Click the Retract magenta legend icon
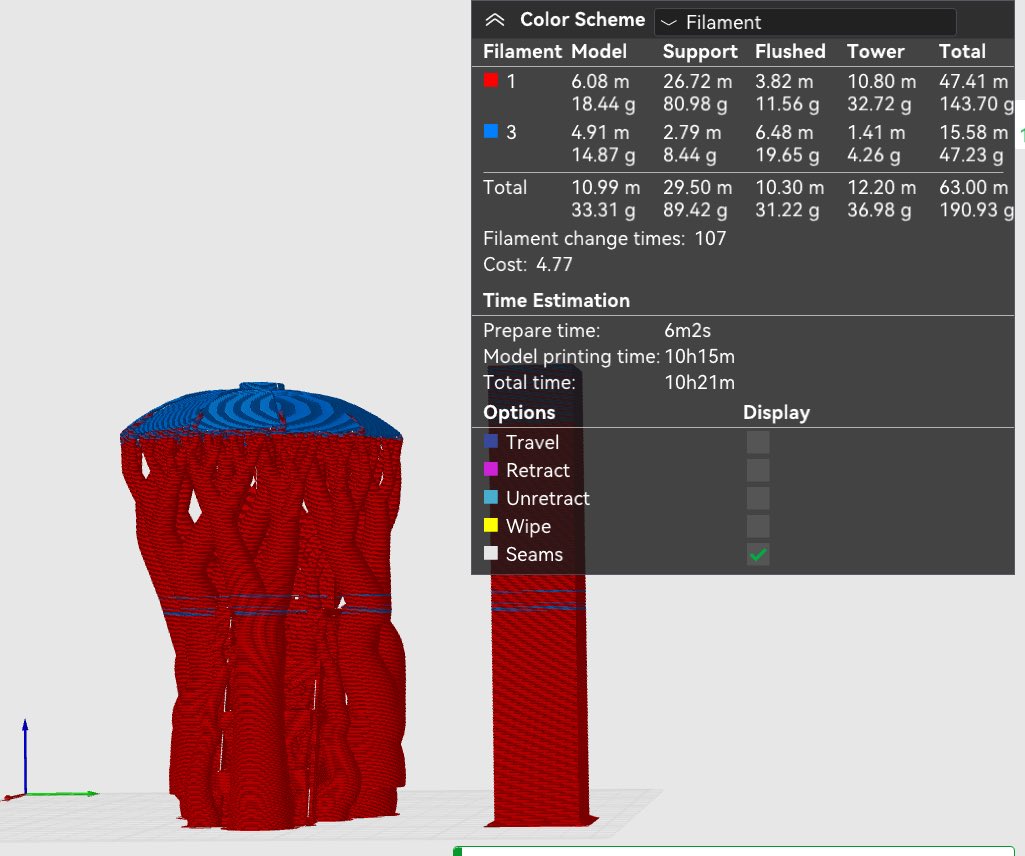 pos(492,469)
